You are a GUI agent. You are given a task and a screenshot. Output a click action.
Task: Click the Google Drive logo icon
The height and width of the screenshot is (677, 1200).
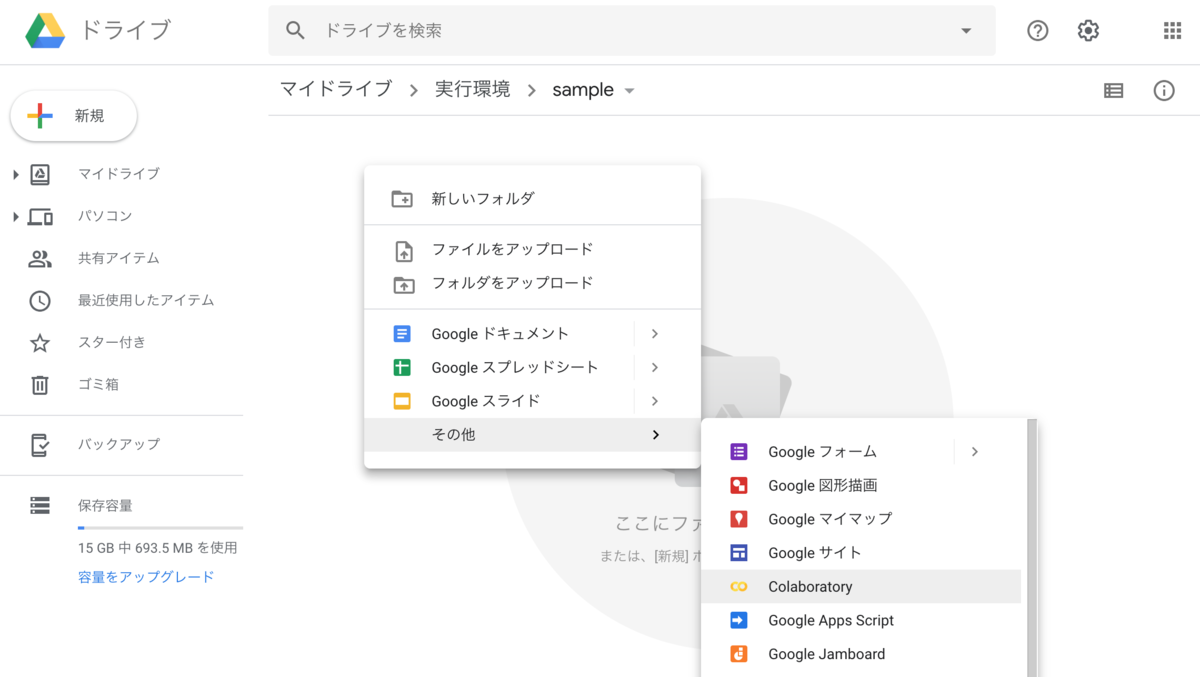pyautogui.click(x=45, y=31)
